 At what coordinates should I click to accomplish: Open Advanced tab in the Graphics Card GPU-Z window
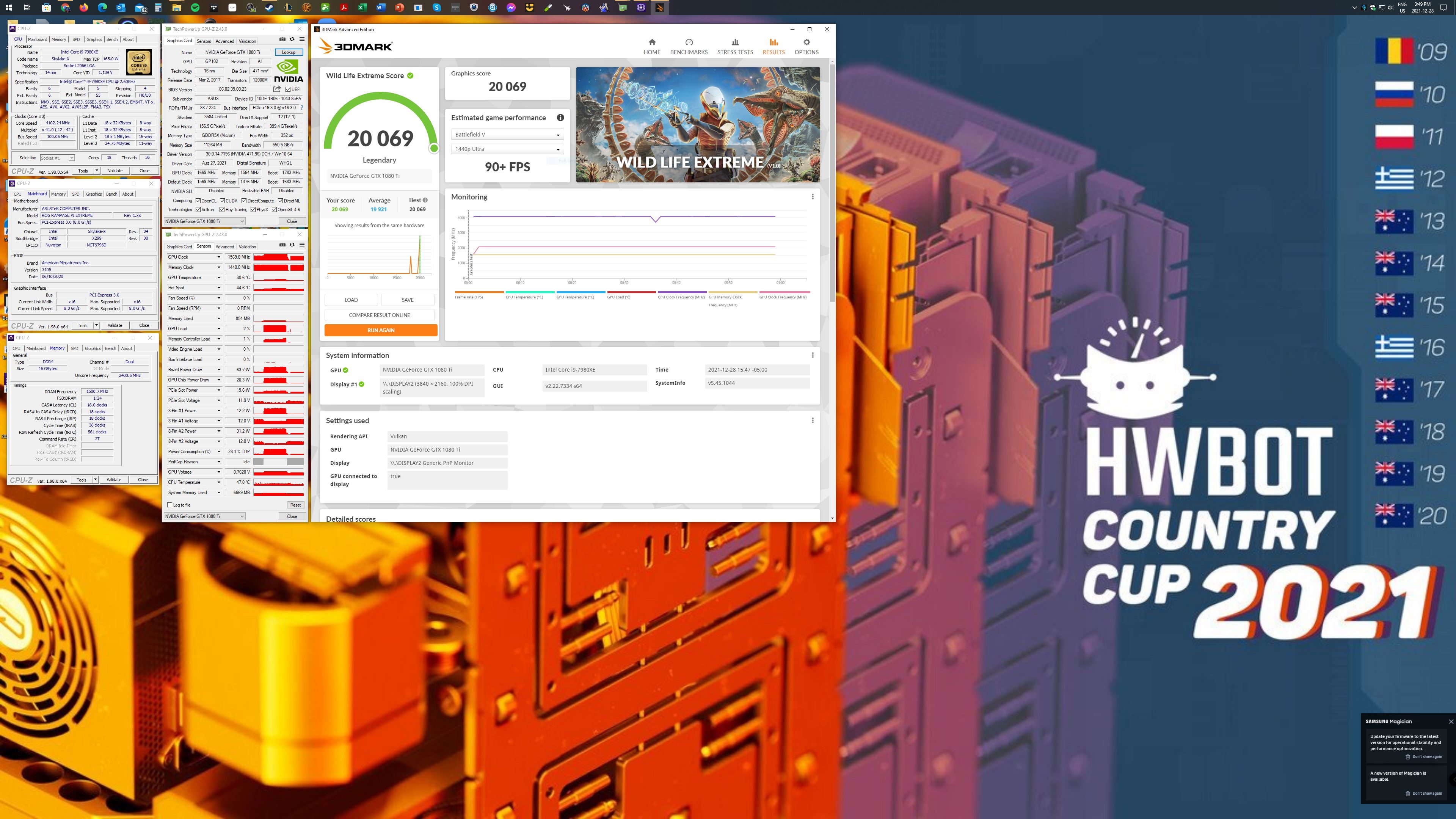tap(224, 41)
